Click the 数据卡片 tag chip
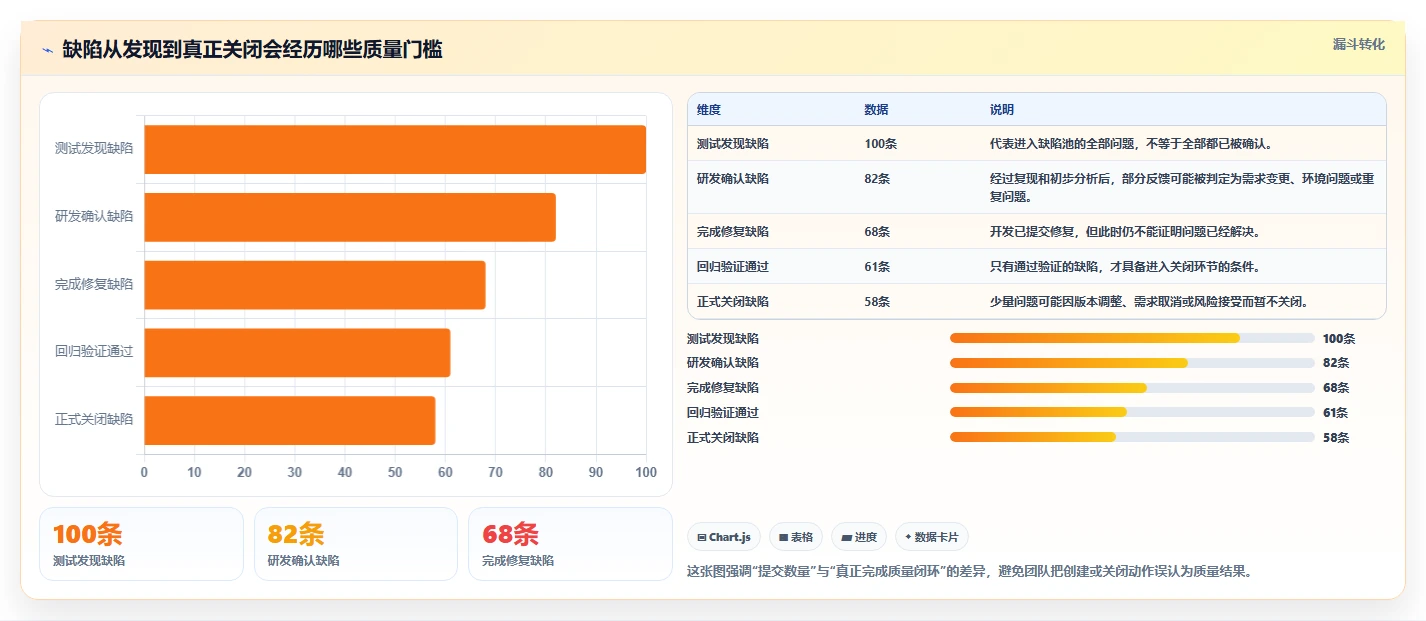This screenshot has height=621, width=1426. tap(932, 537)
